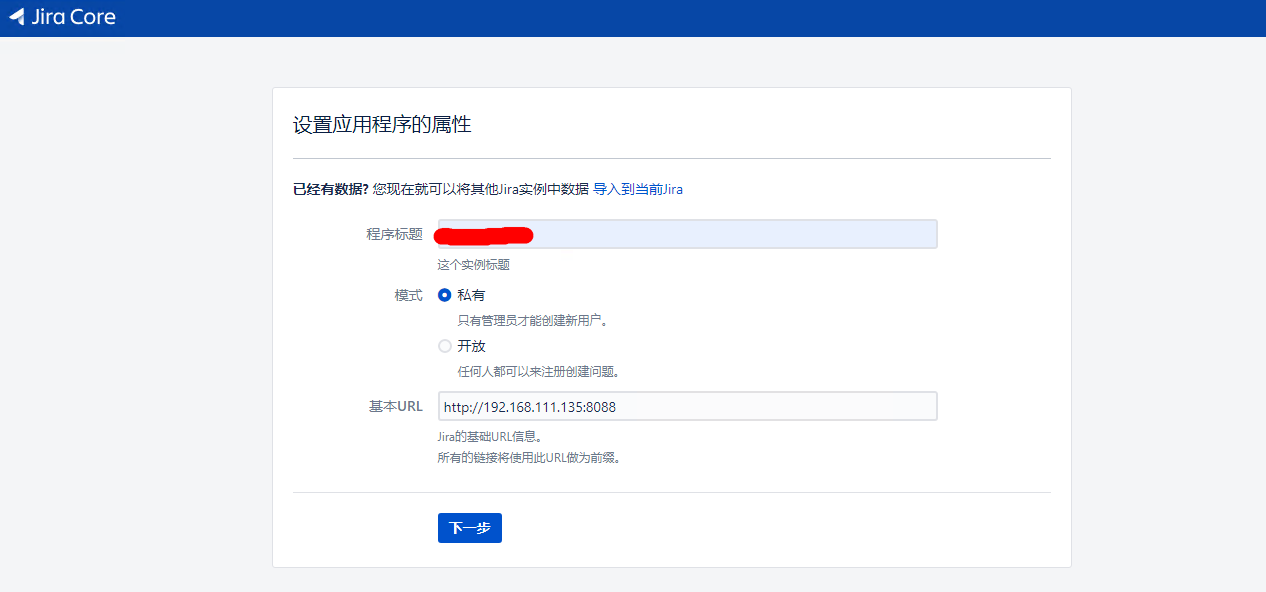This screenshot has width=1266, height=592.
Task: Select the 私有 (Private) mode radio button
Action: click(x=444, y=294)
